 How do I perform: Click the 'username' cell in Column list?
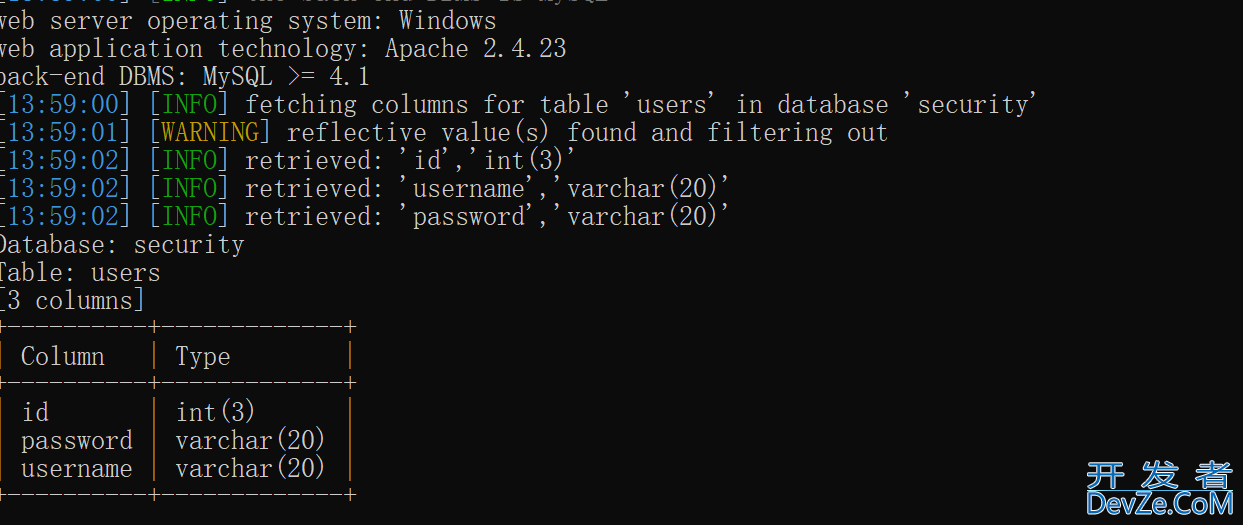[x=76, y=468]
